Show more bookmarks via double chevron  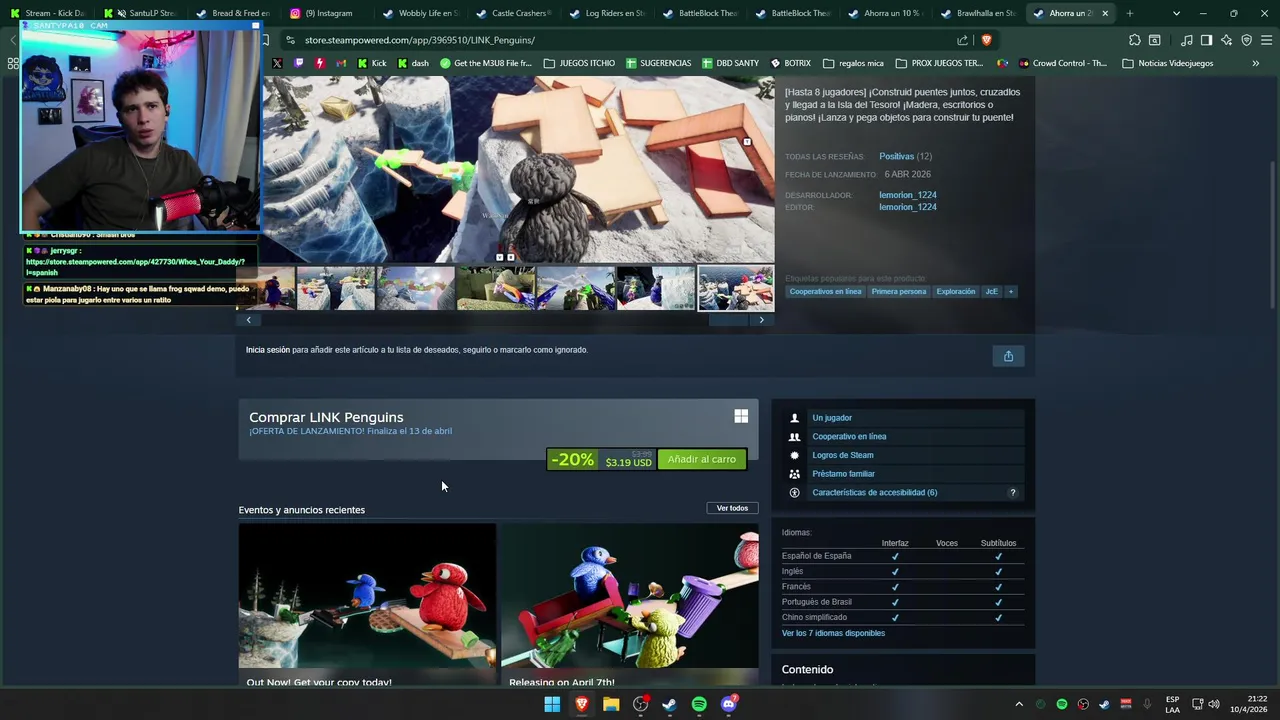[x=1255, y=63]
